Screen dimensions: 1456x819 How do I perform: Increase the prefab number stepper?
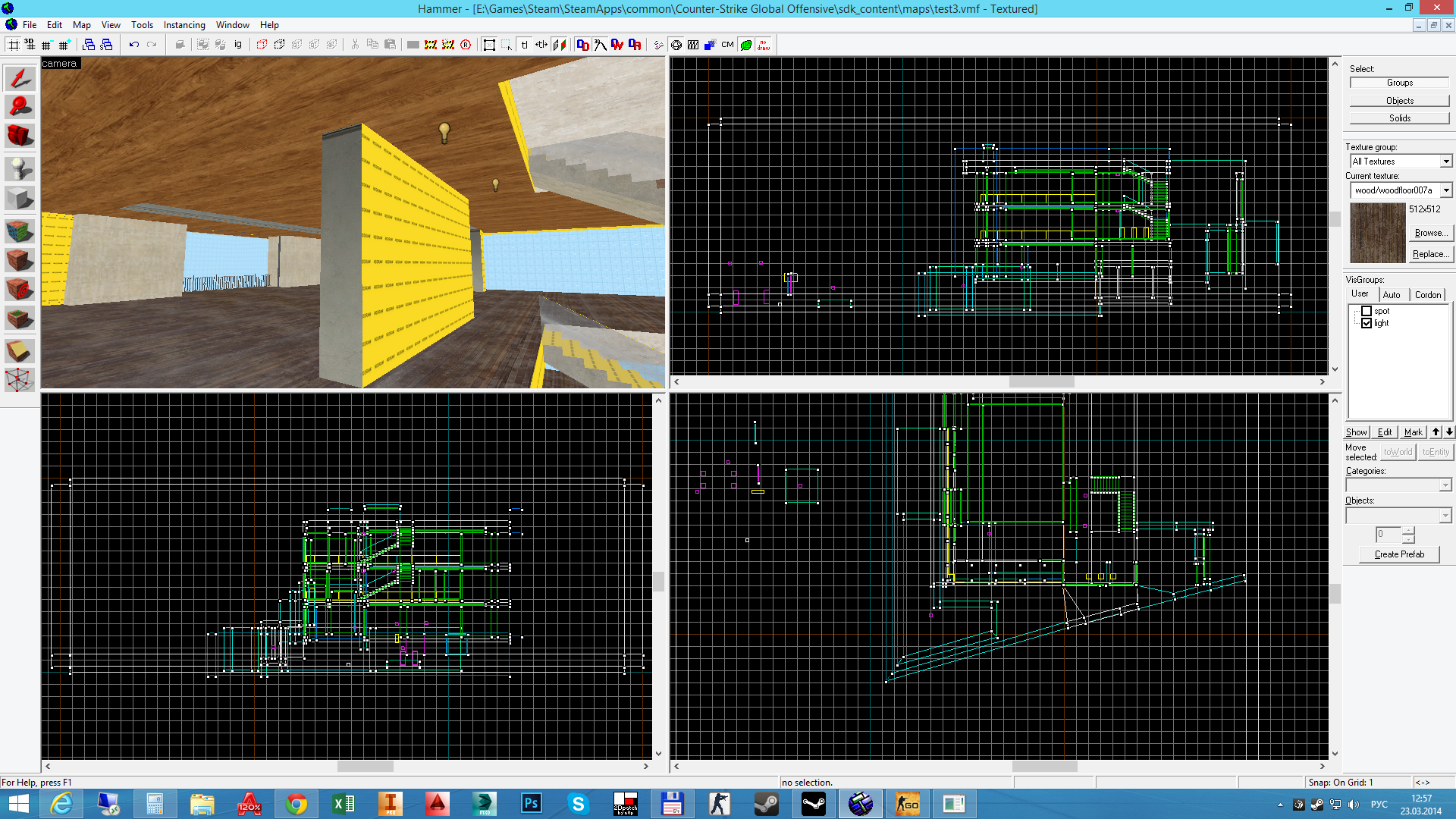[1408, 530]
